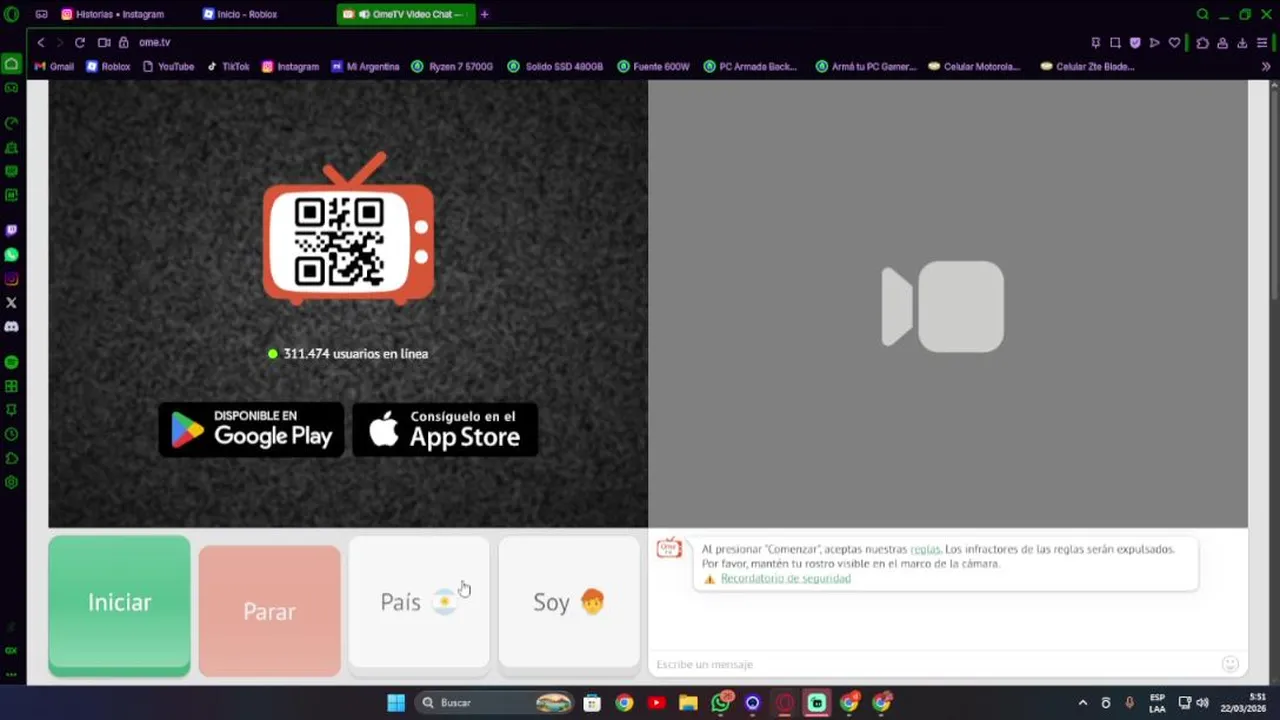Image resolution: width=1280 pixels, height=720 pixels.
Task: Expand the bookmarks overflow chevron
Action: coord(1266,67)
